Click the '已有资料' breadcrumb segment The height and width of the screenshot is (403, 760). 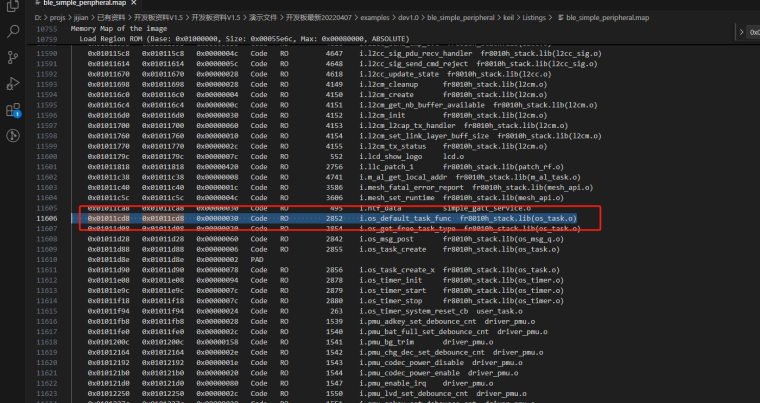(111, 17)
